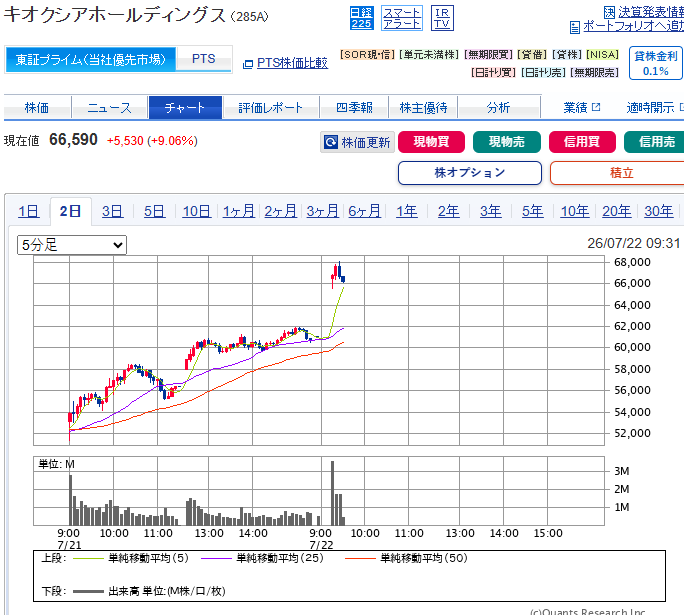Select the 10年 chart period
The width and height of the screenshot is (684, 615).
pyautogui.click(x=575, y=212)
